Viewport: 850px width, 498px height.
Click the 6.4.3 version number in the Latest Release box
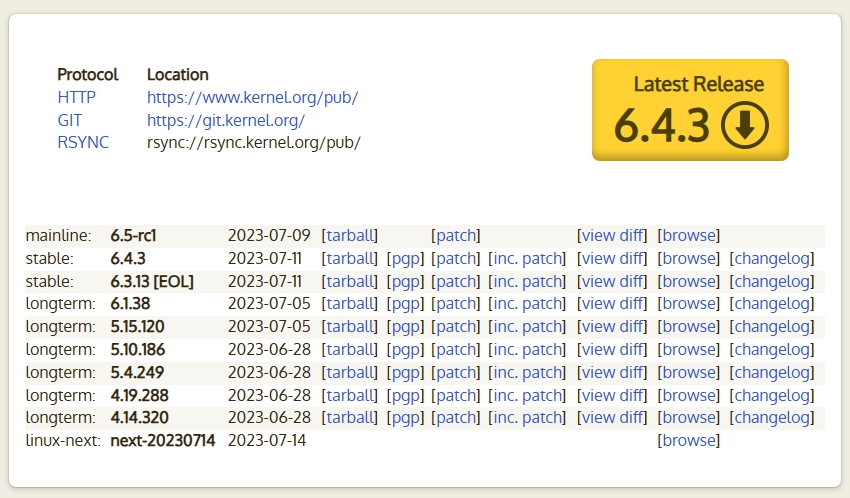tap(661, 126)
